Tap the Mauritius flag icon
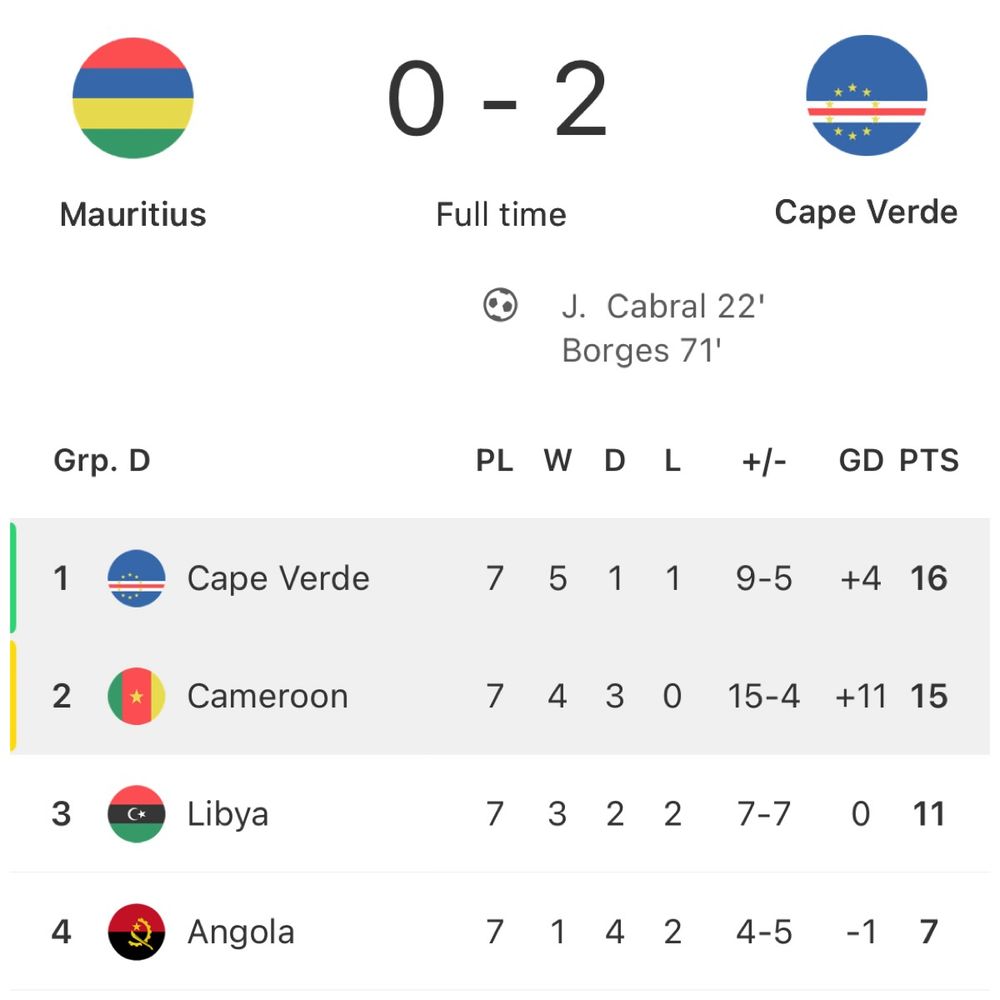 pyautogui.click(x=133, y=98)
